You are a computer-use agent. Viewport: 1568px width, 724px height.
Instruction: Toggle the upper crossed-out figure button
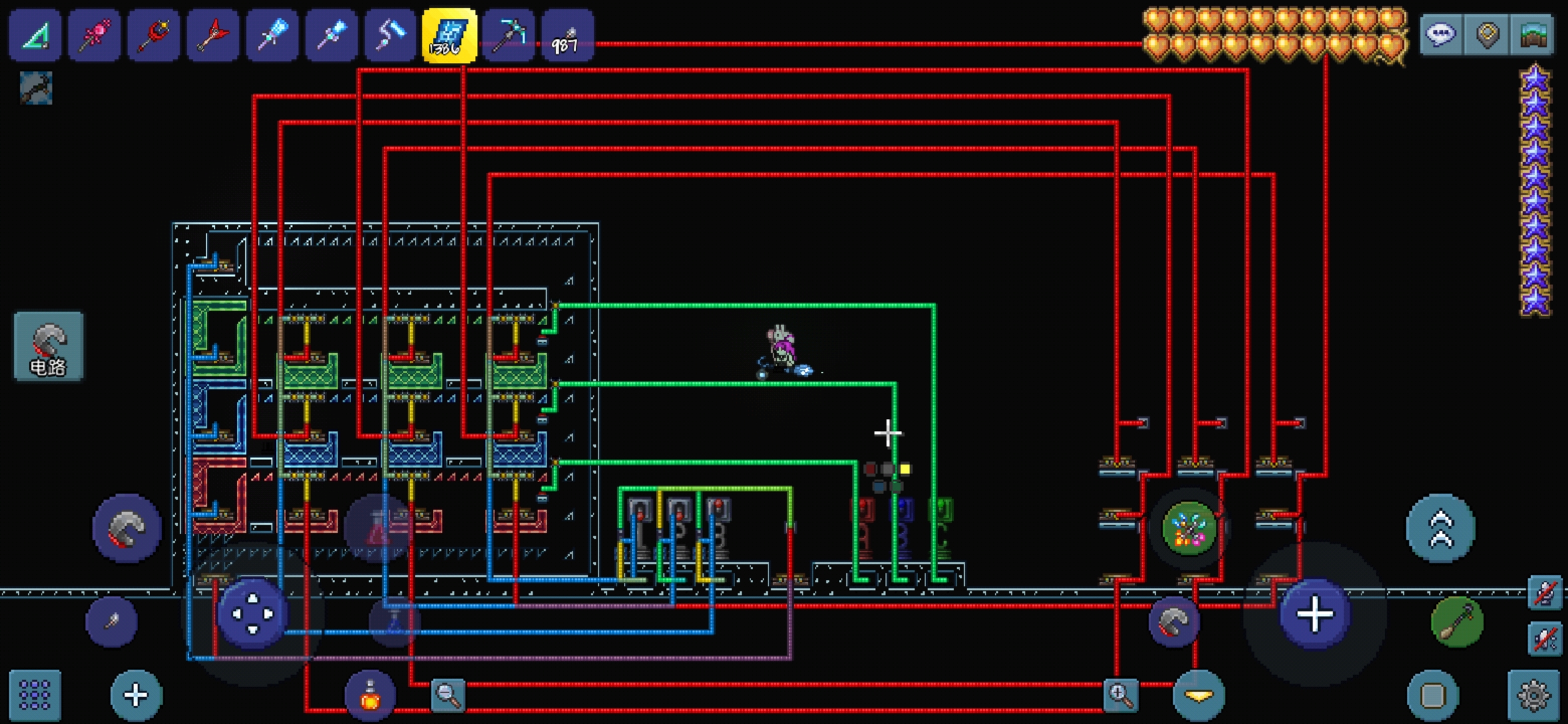click(x=1545, y=593)
